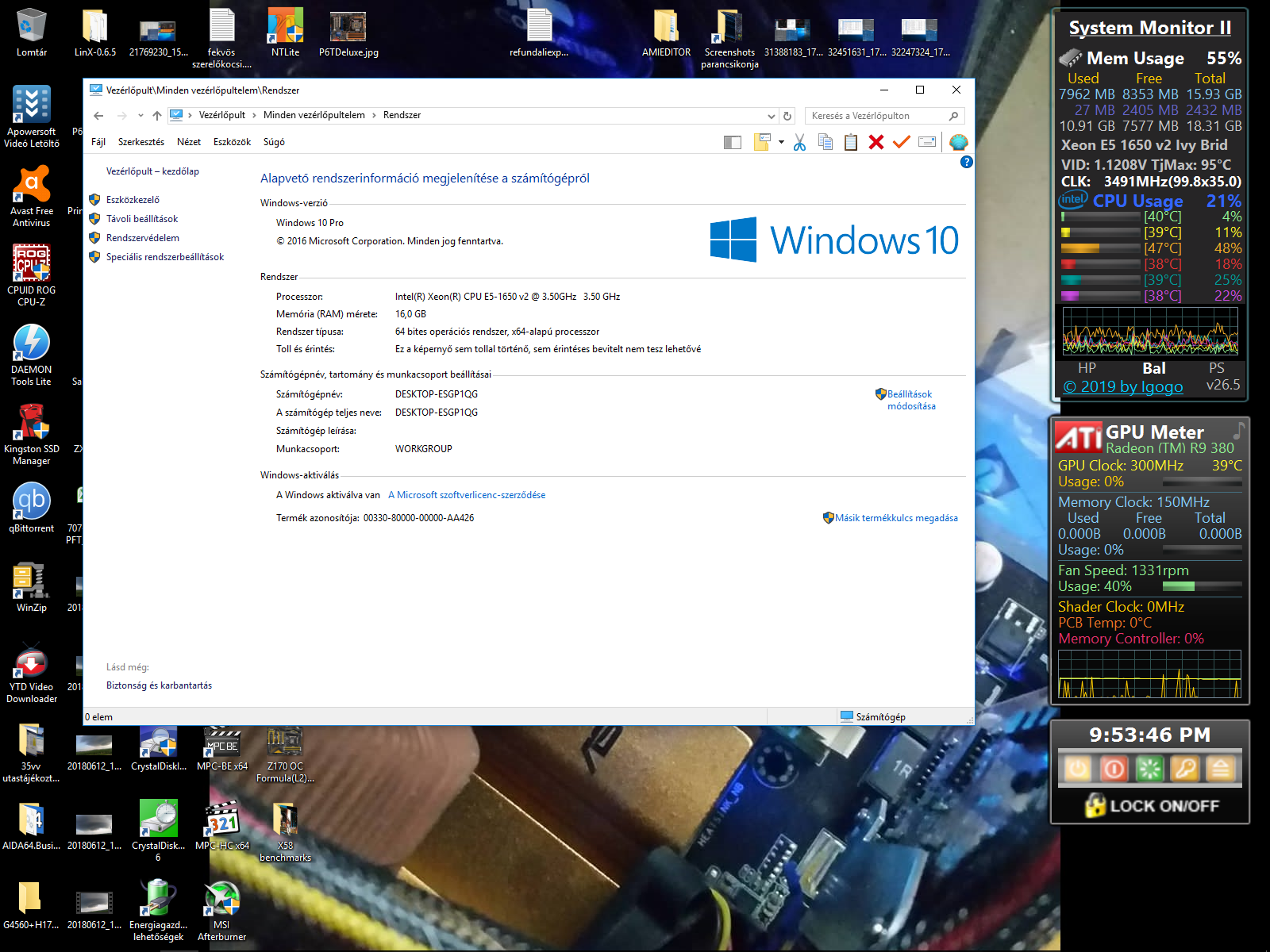Click the scissors Cut icon
The width and height of the screenshot is (1270, 952).
pyautogui.click(x=799, y=142)
